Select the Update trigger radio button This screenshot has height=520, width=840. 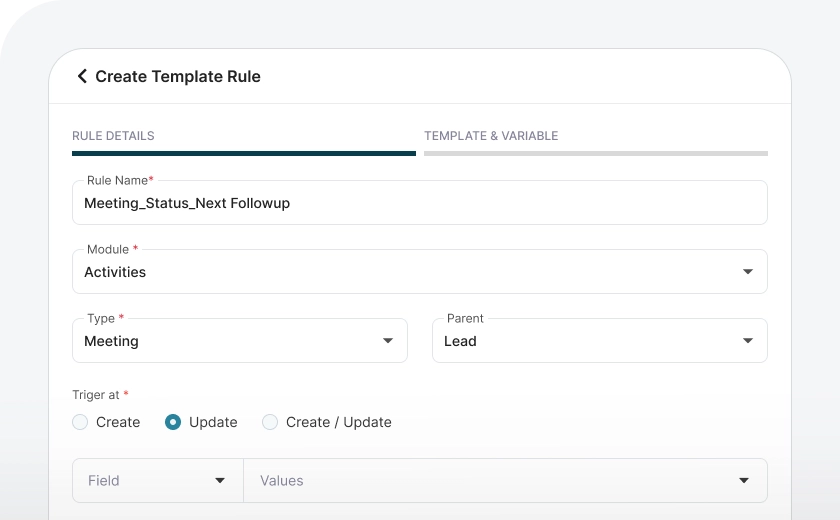pos(173,422)
